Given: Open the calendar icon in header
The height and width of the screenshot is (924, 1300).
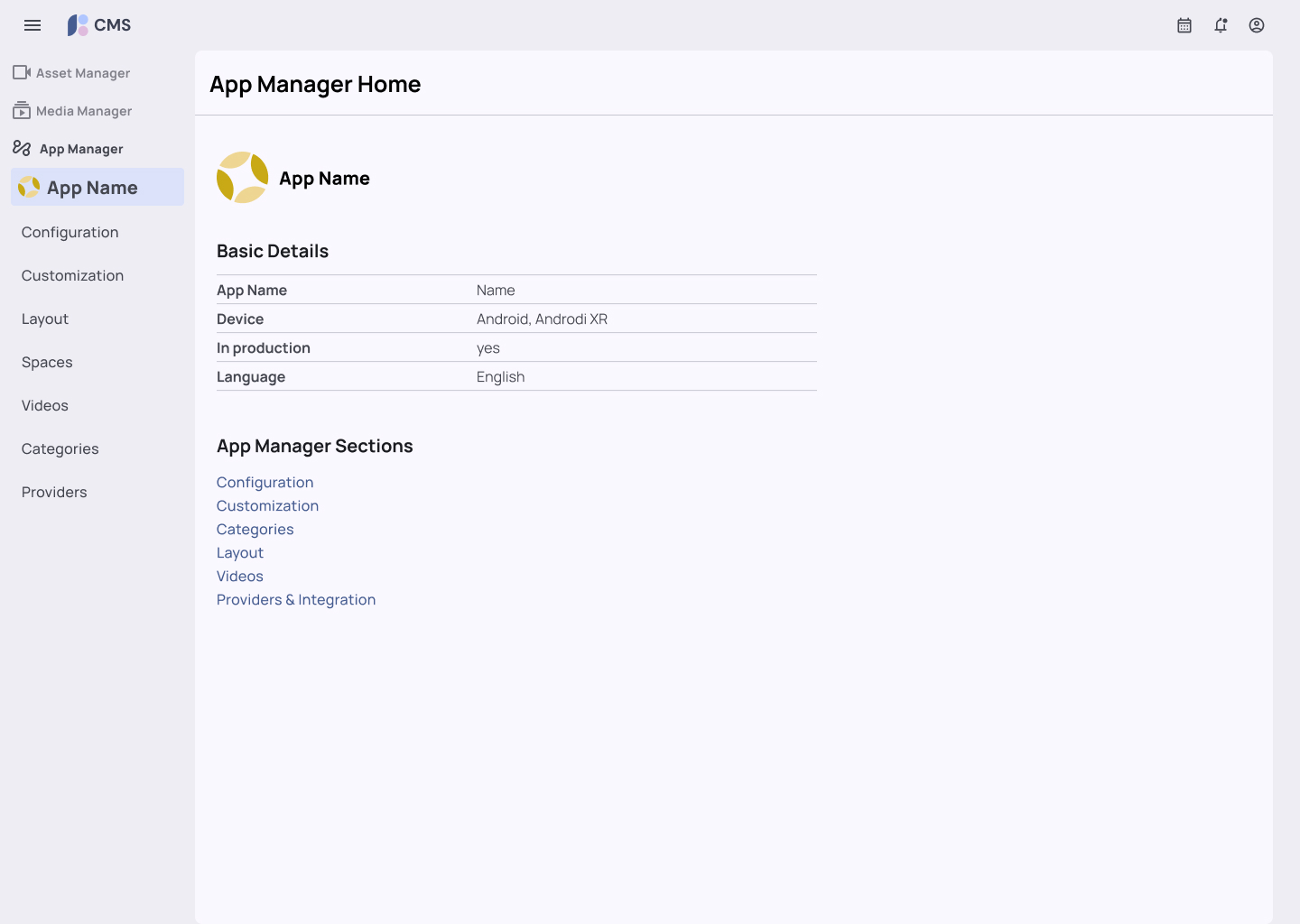Looking at the screenshot, I should click(x=1184, y=25).
